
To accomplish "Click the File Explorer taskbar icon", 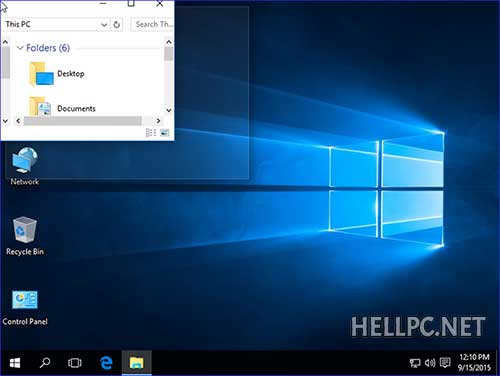I will click(x=137, y=363).
